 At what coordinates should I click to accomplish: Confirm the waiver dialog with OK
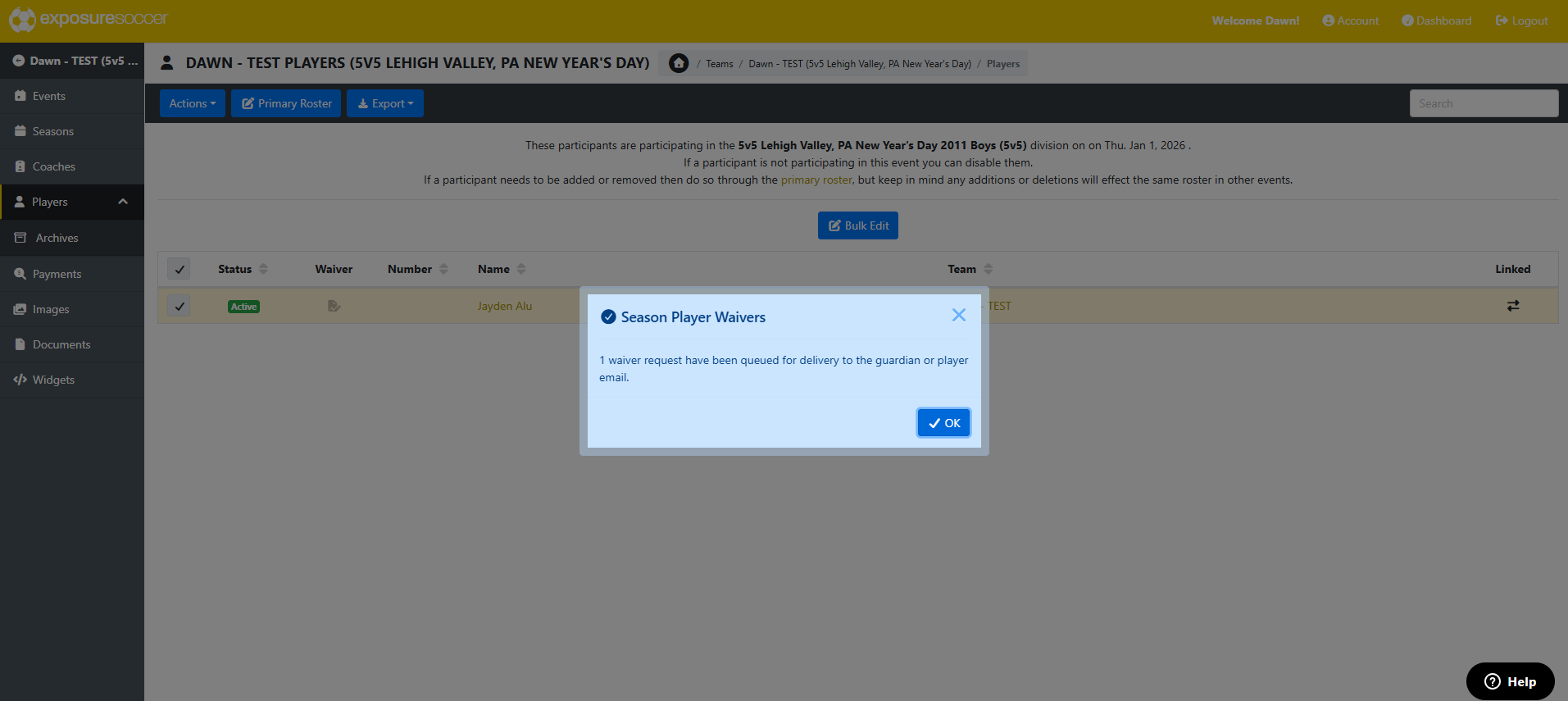click(x=943, y=423)
